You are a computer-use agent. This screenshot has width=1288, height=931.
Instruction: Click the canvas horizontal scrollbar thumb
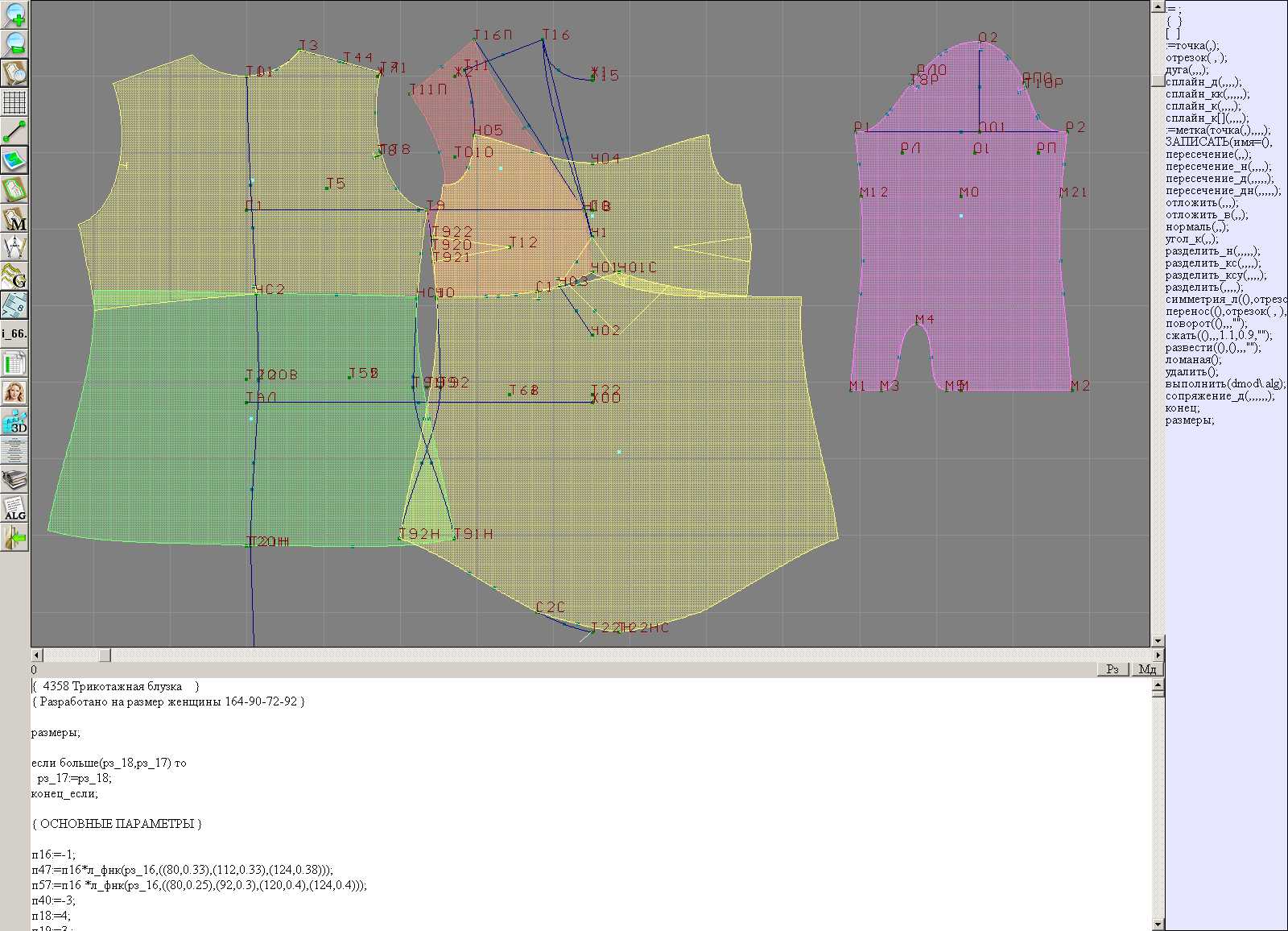click(x=105, y=656)
